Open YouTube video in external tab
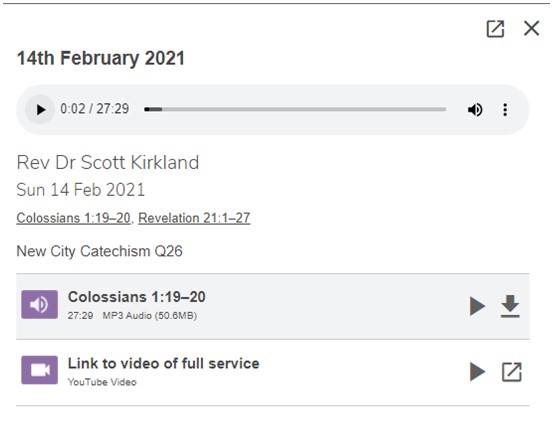 pyautogui.click(x=512, y=372)
